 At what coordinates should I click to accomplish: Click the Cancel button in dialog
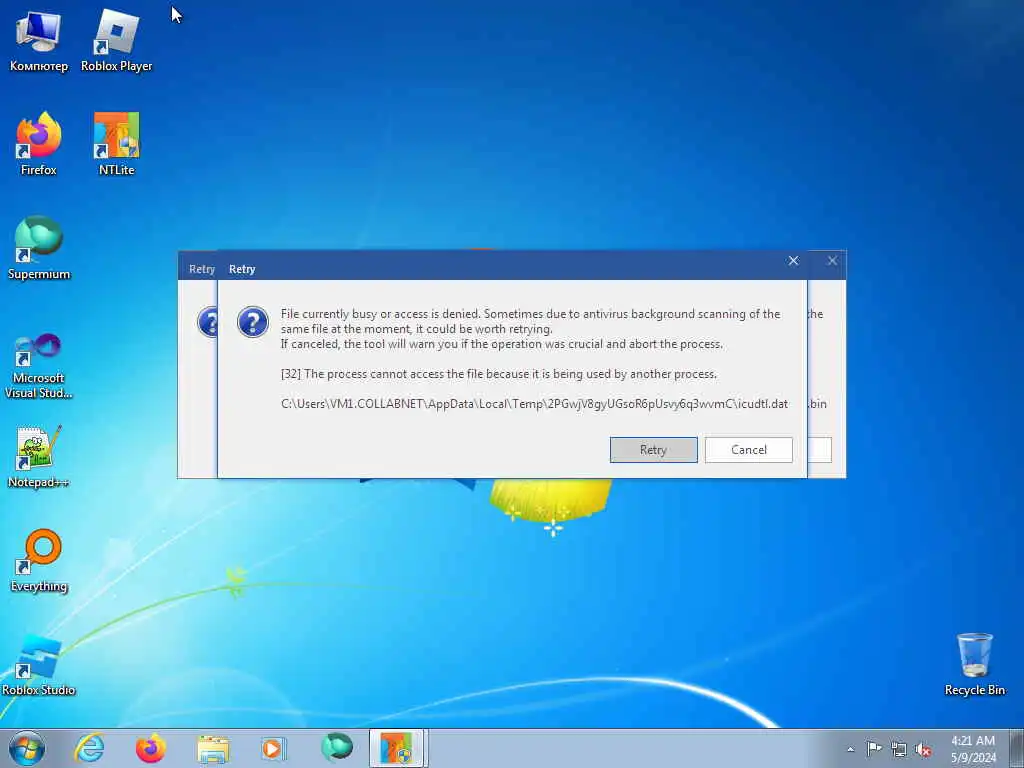[748, 450]
